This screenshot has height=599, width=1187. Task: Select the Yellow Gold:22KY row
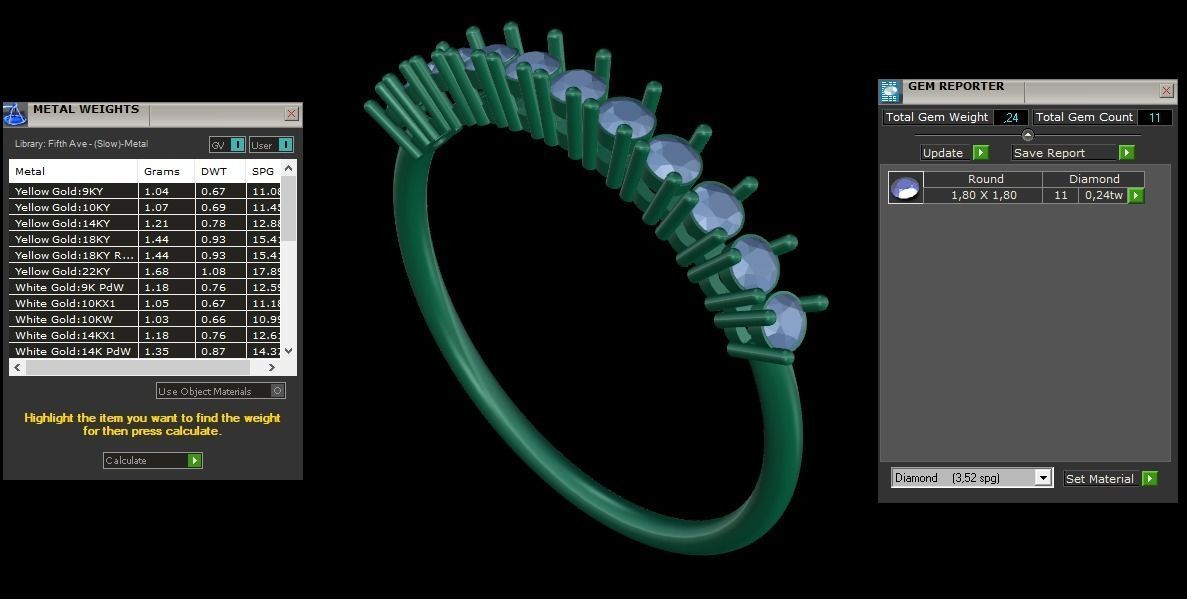[145, 271]
